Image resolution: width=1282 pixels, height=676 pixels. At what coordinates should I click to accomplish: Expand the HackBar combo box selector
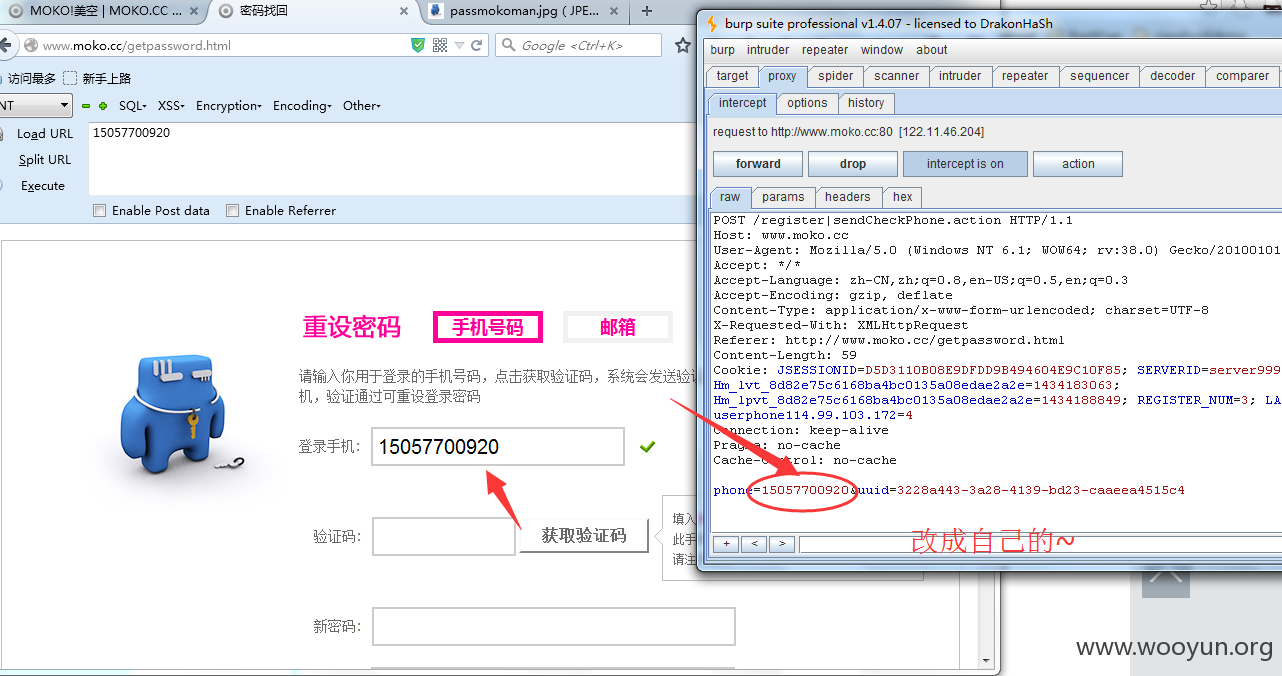(x=64, y=105)
